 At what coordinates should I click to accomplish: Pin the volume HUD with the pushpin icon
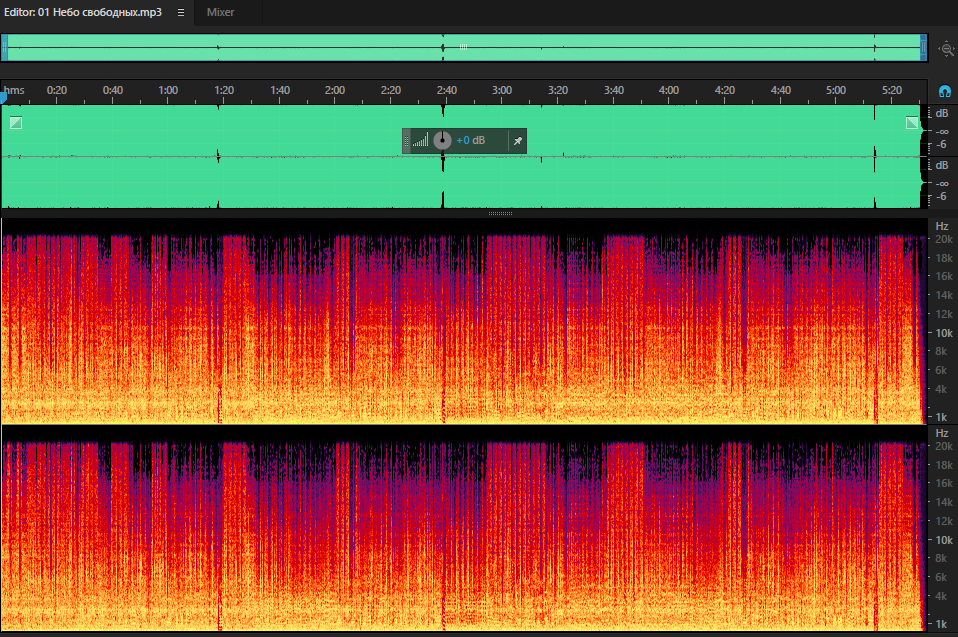pyautogui.click(x=517, y=141)
